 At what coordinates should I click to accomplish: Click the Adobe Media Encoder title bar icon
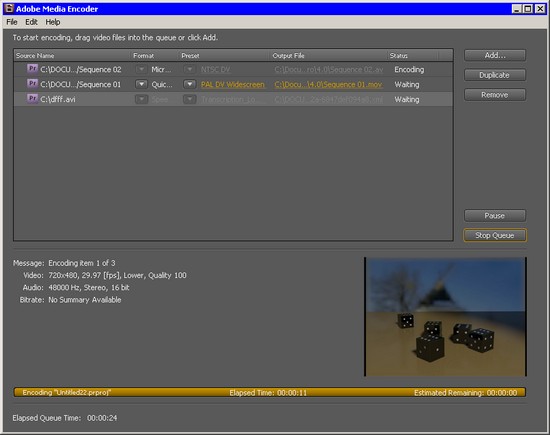(9, 8)
